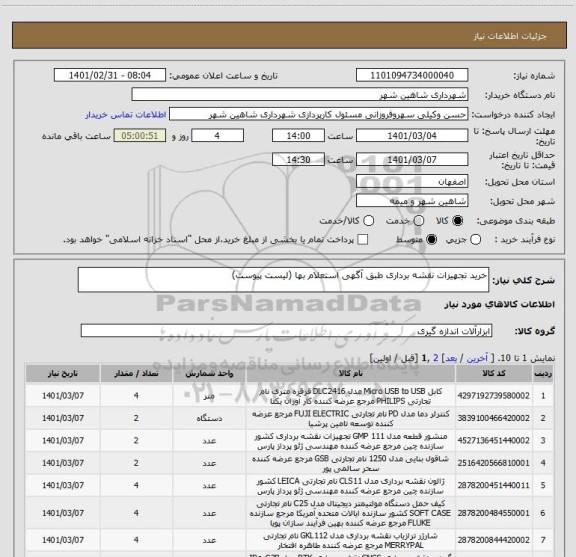Click product code 383910046642​0002
576x557 pixels.
point(494,418)
